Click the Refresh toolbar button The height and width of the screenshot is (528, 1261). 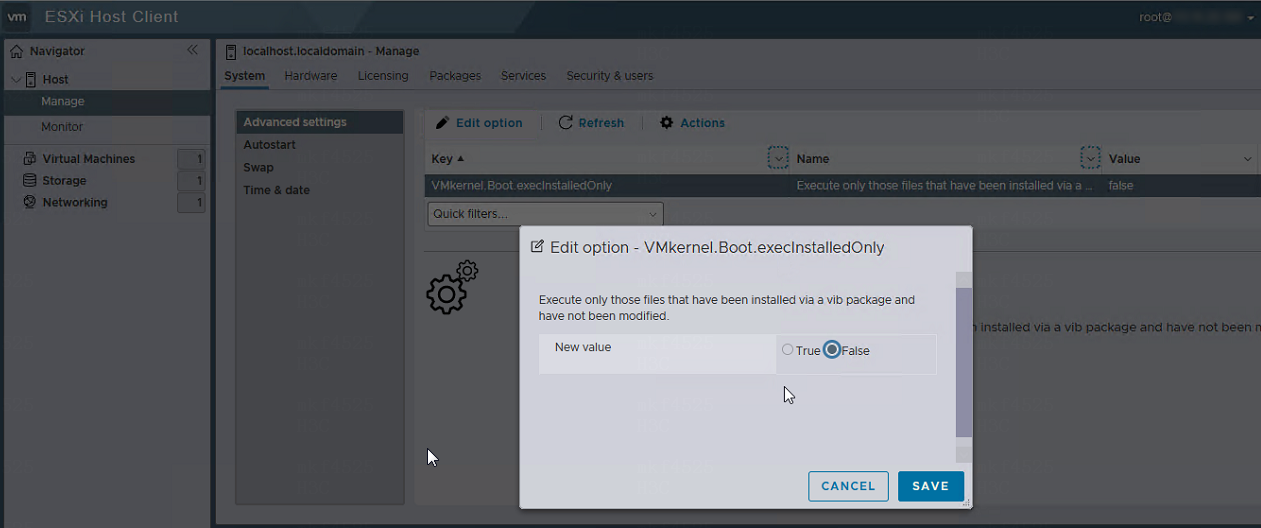click(x=591, y=123)
